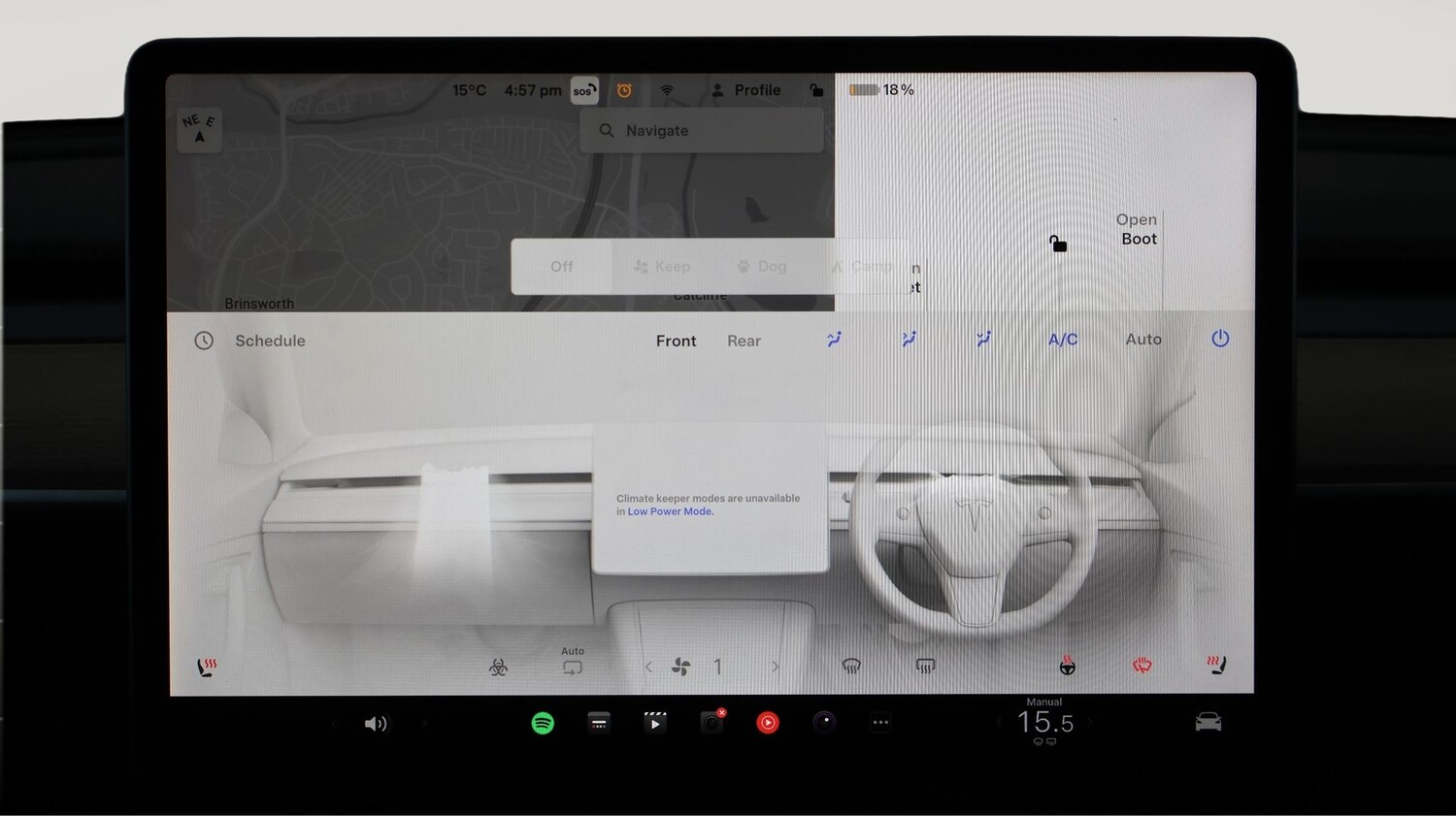Open the Theatre app in the dock

point(655,723)
